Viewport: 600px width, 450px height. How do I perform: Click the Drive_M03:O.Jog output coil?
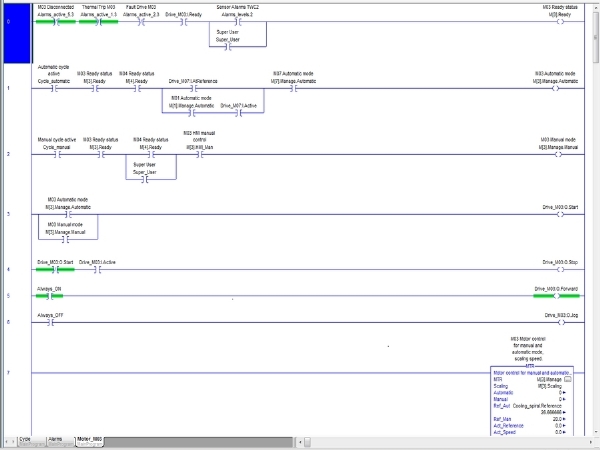(561, 323)
